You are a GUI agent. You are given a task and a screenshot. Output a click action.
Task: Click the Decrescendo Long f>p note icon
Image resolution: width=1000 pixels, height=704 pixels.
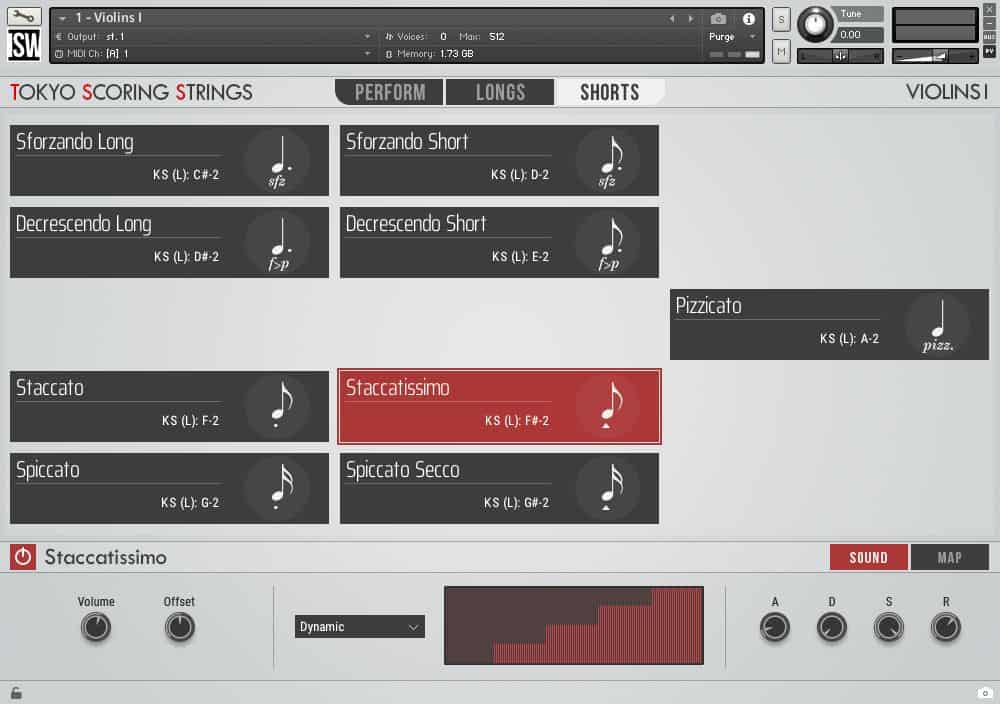pyautogui.click(x=278, y=243)
